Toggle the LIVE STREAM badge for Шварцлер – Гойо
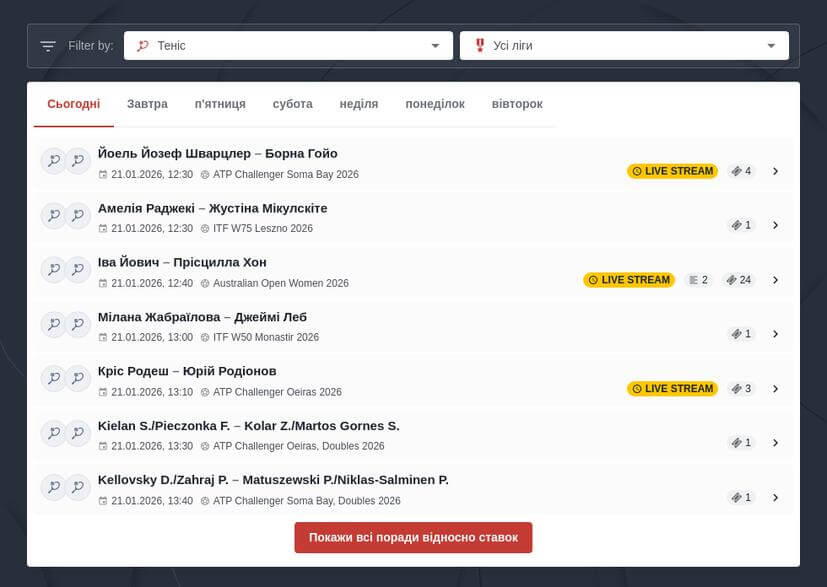Viewport: 827px width, 587px height. click(673, 171)
